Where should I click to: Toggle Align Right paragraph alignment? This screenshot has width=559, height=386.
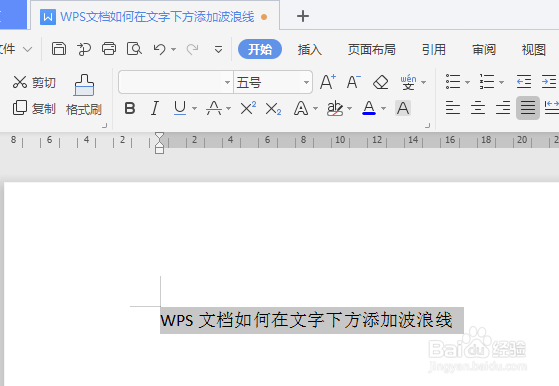[x=503, y=108]
